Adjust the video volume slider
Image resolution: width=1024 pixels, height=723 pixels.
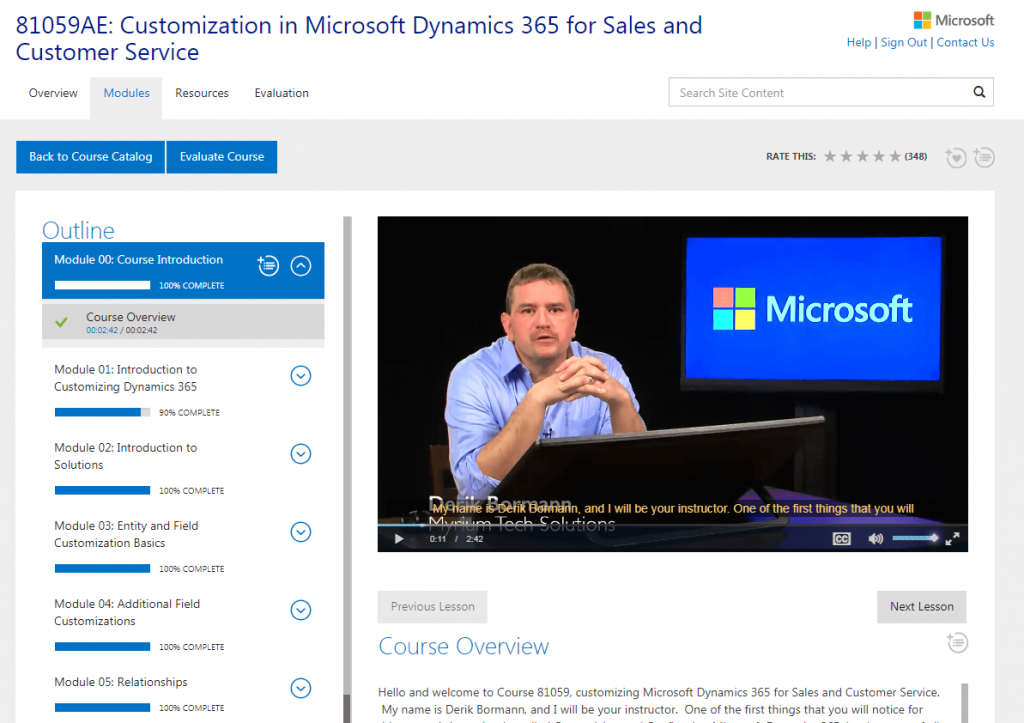click(915, 538)
